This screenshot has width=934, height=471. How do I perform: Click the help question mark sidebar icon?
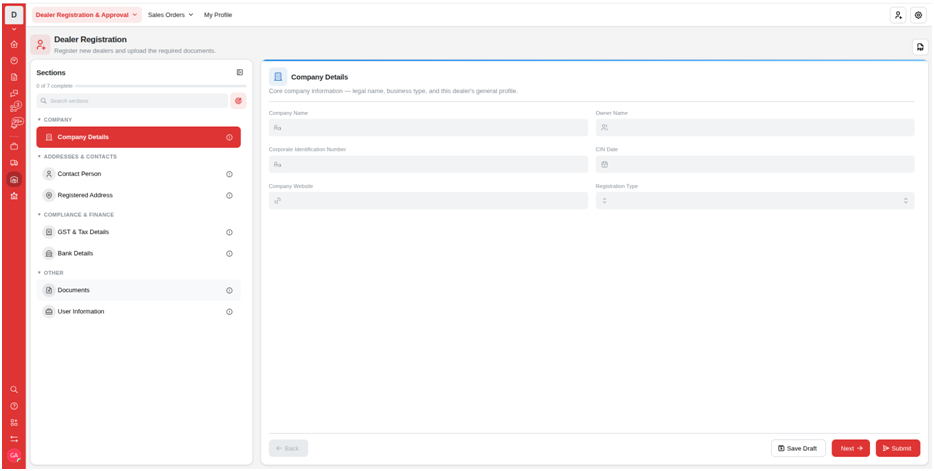(x=14, y=406)
